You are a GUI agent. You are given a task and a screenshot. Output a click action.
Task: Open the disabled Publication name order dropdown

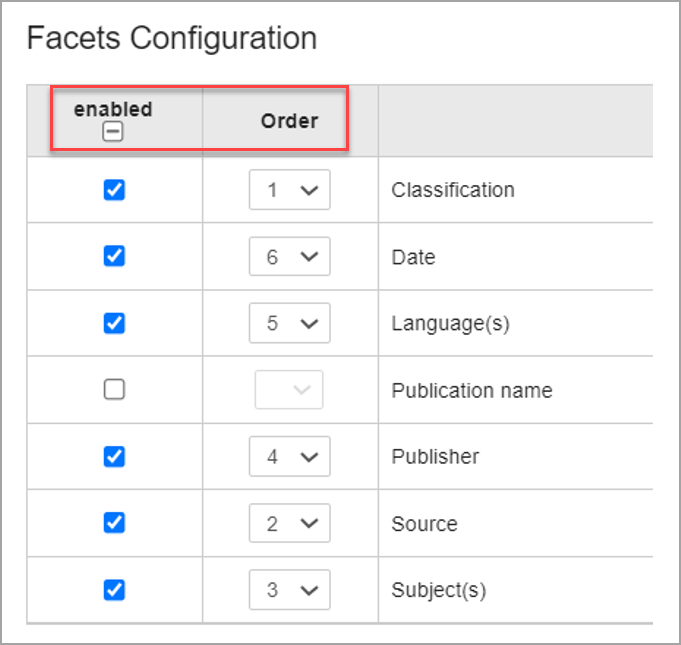(x=289, y=390)
